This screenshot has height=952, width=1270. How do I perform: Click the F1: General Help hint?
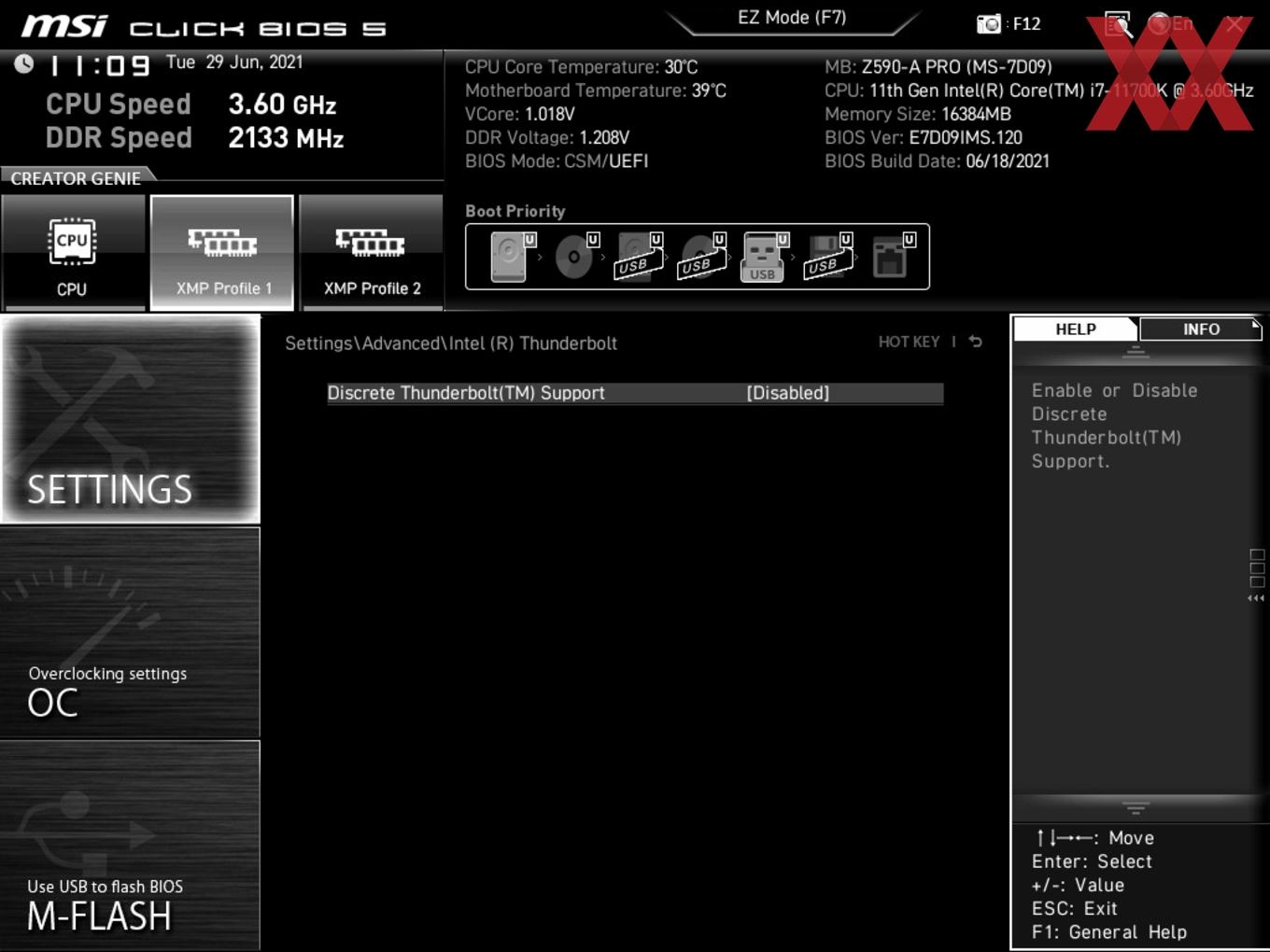click(1109, 931)
